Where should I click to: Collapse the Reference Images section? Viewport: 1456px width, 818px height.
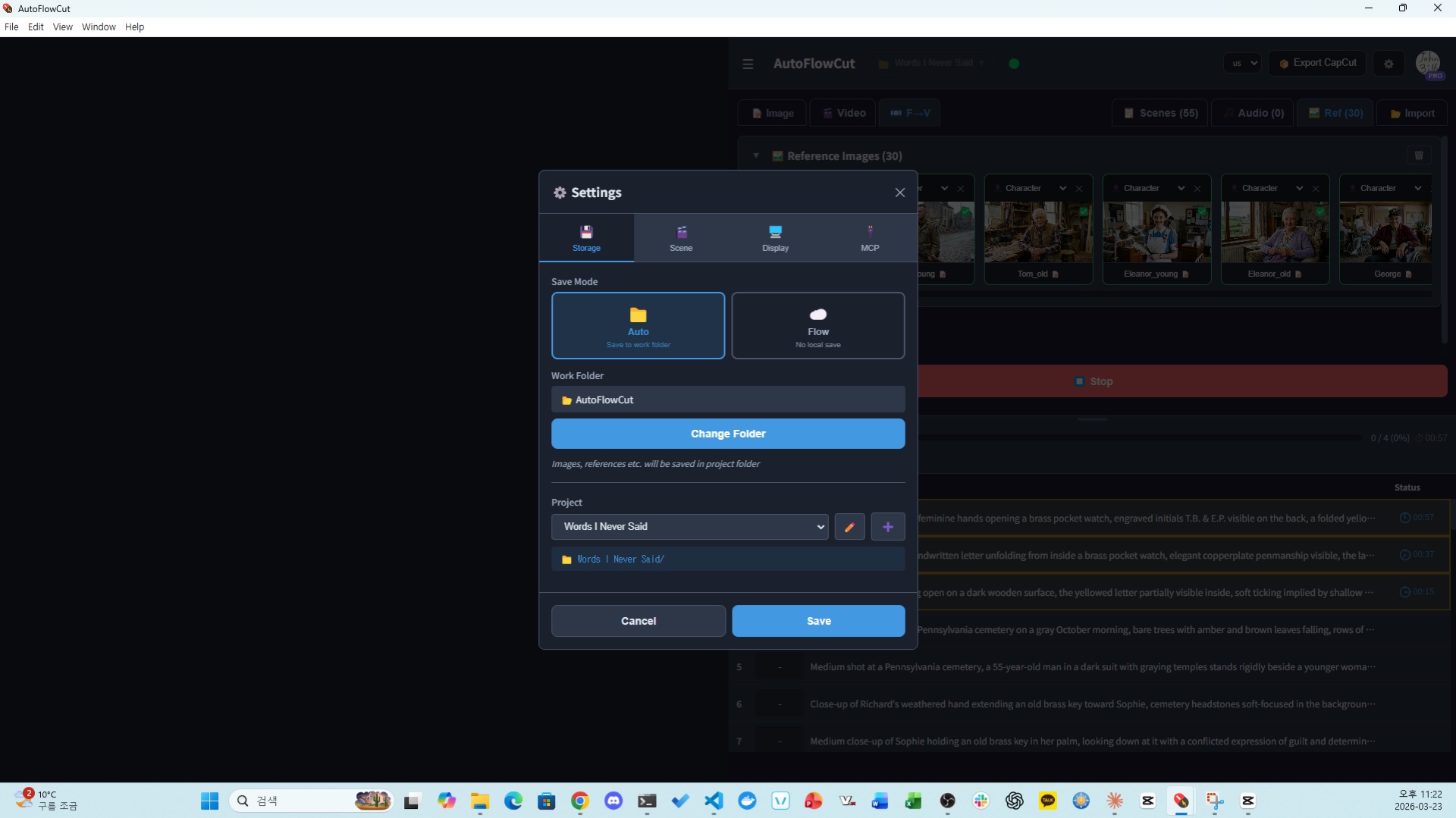756,155
